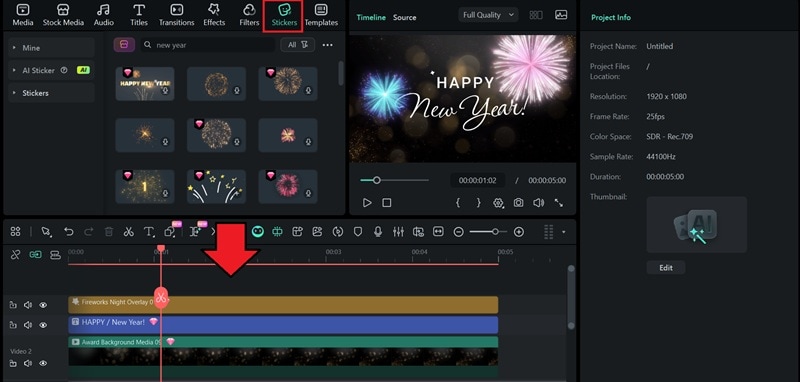Open more options (three dots) in stickers panel
Image resolution: width=800 pixels, height=382 pixels.
(x=328, y=45)
